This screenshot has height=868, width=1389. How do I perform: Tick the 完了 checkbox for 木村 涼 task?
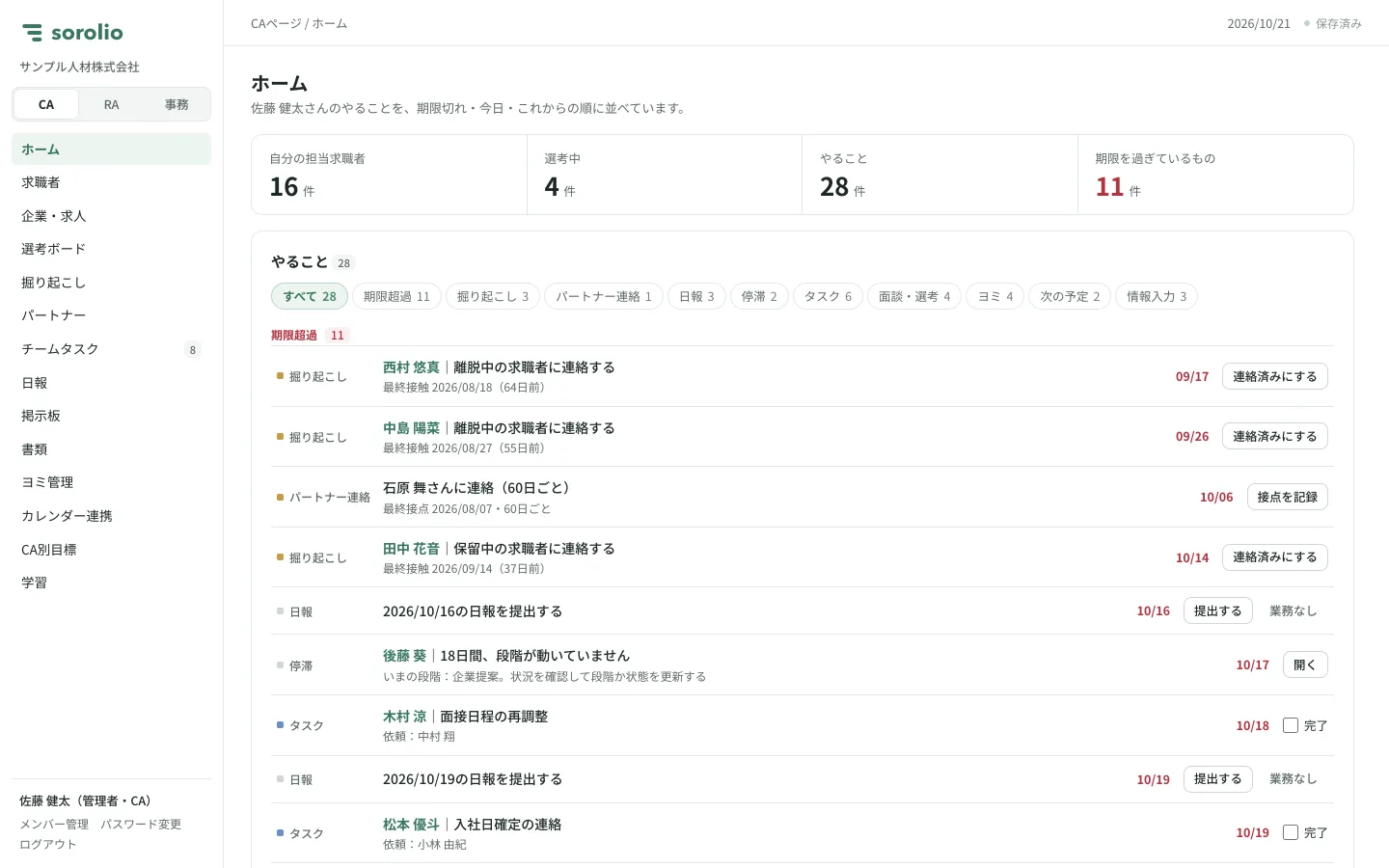click(x=1291, y=725)
